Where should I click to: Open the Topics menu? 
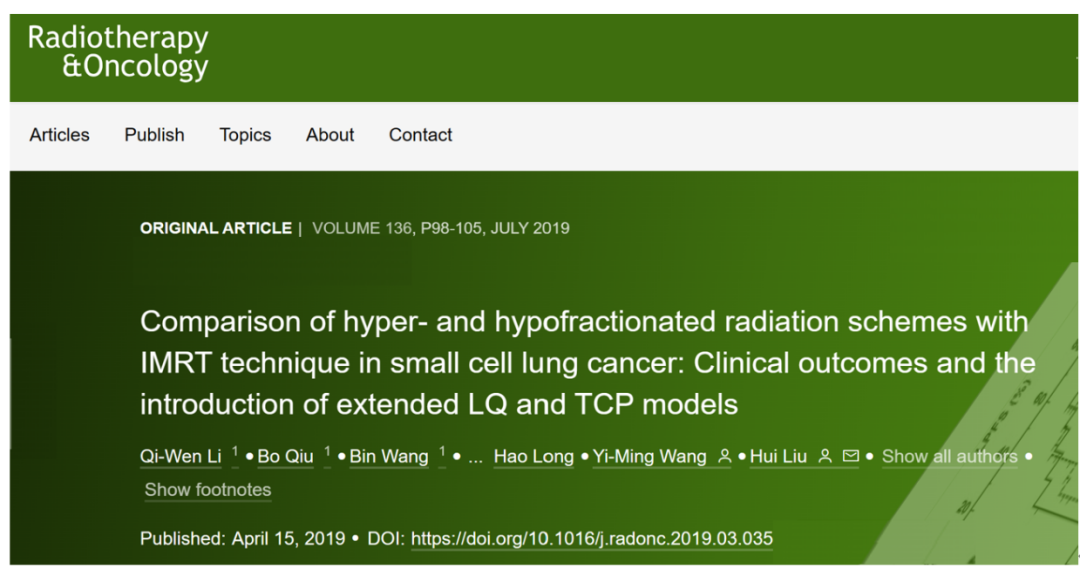pyautogui.click(x=245, y=135)
